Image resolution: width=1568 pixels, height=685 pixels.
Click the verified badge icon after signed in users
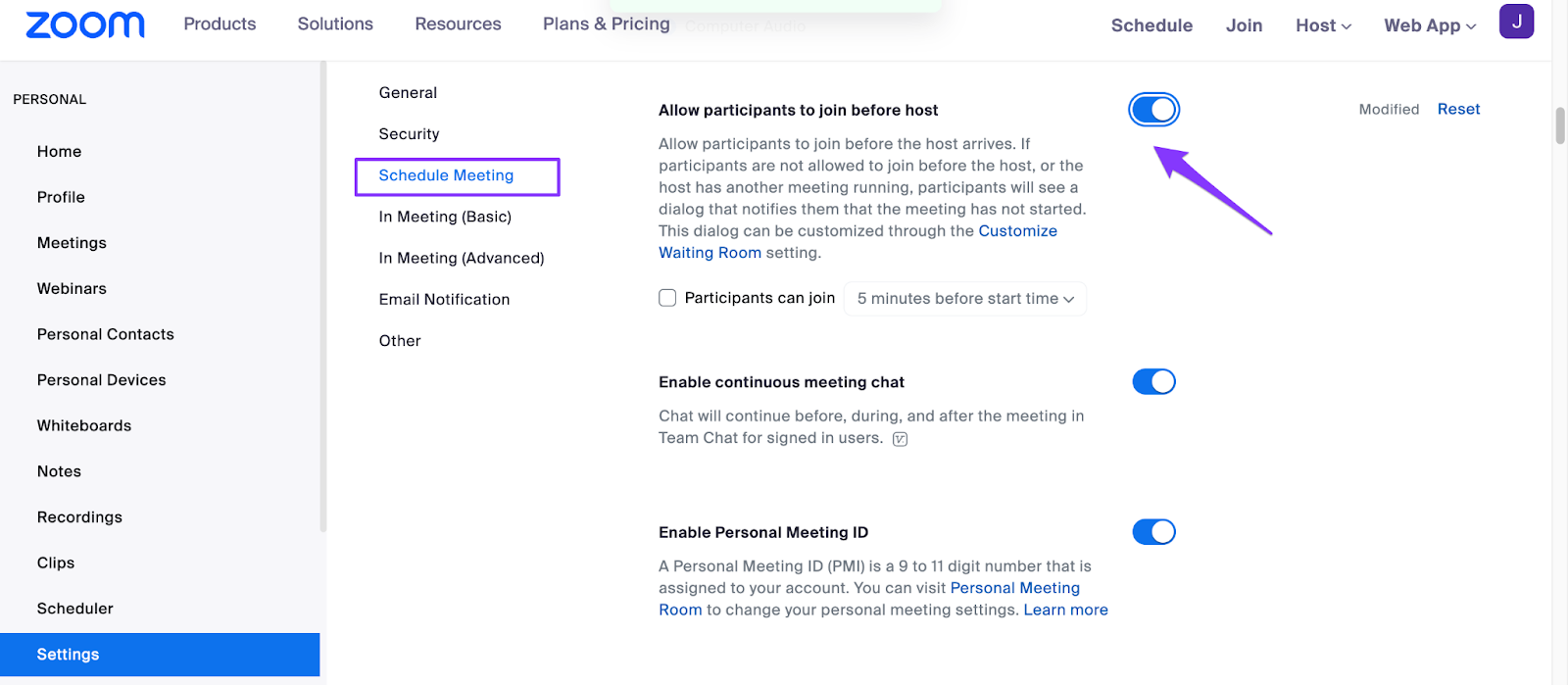click(x=900, y=439)
